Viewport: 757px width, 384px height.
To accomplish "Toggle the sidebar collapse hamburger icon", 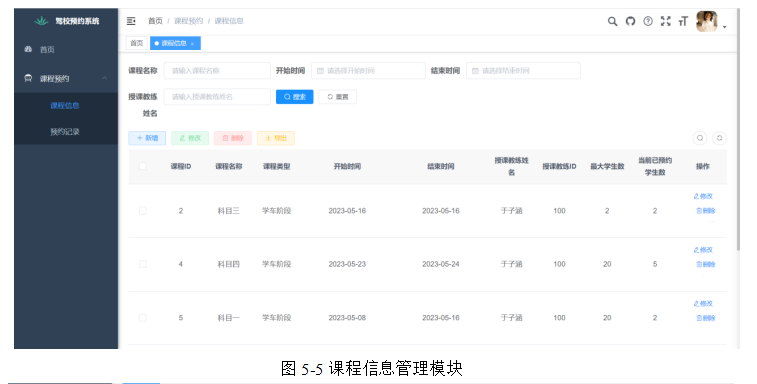I will pyautogui.click(x=131, y=21).
